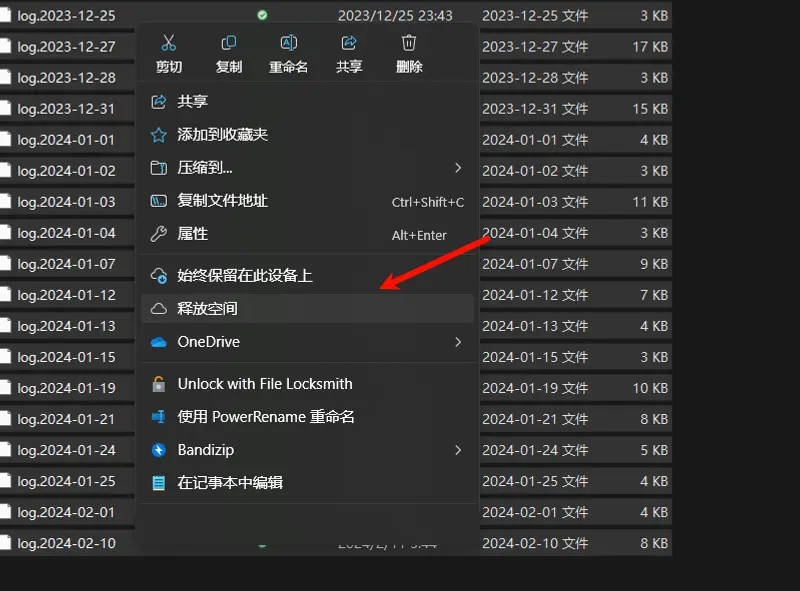Click the Bandizip blue round icon
Image resolution: width=800 pixels, height=591 pixels.
click(159, 450)
